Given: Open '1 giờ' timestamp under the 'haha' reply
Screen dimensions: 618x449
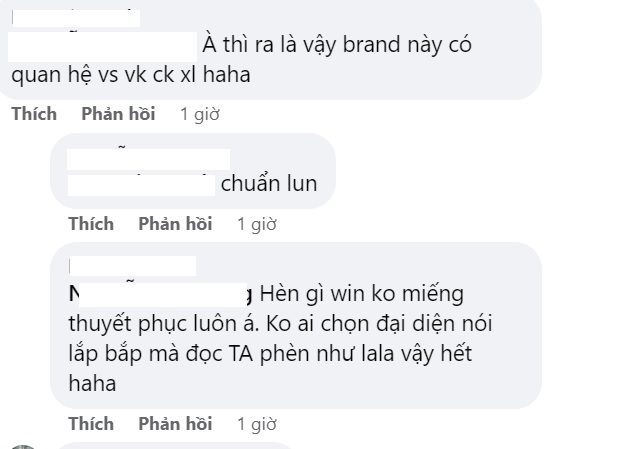Looking at the screenshot, I should pyautogui.click(x=257, y=424).
